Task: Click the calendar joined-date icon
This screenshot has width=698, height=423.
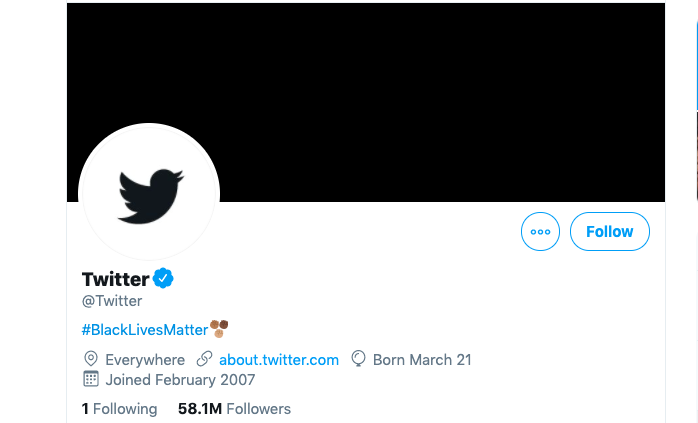Action: [x=91, y=379]
